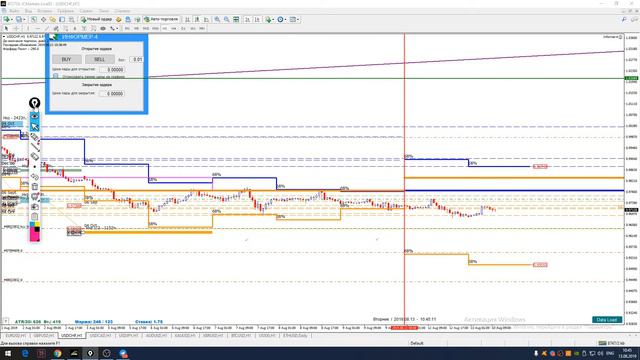Select the H1 timeframe button
Image resolution: width=640 pixels, height=360 pixels.
pyautogui.click(x=164, y=29)
